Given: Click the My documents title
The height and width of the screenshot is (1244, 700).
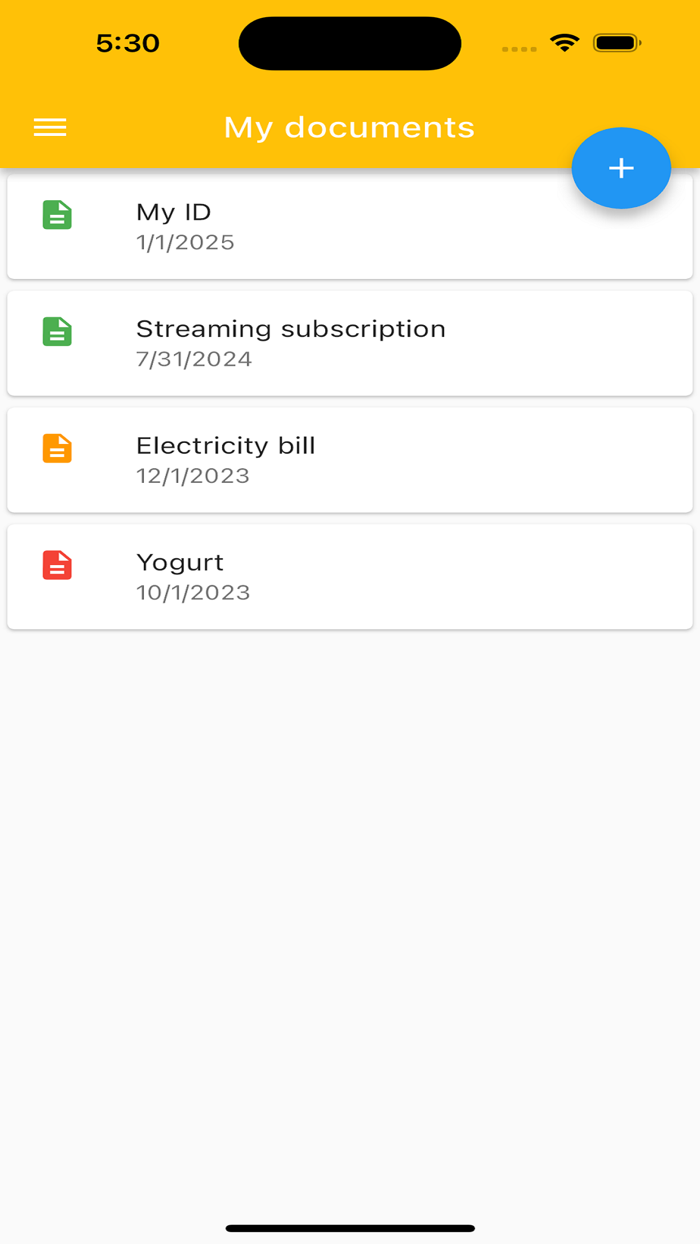Looking at the screenshot, I should pos(349,127).
